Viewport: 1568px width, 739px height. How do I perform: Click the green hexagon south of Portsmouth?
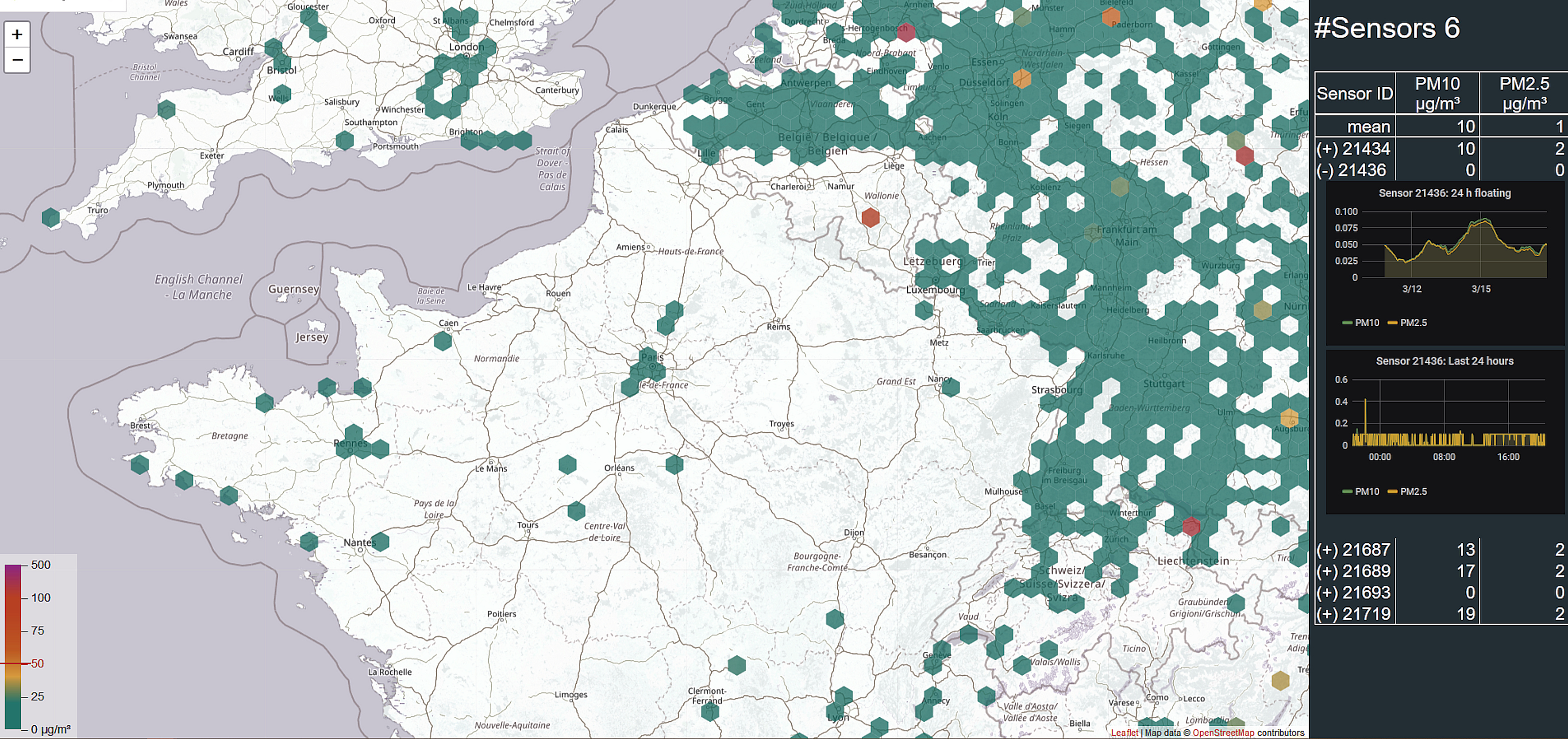344,141
